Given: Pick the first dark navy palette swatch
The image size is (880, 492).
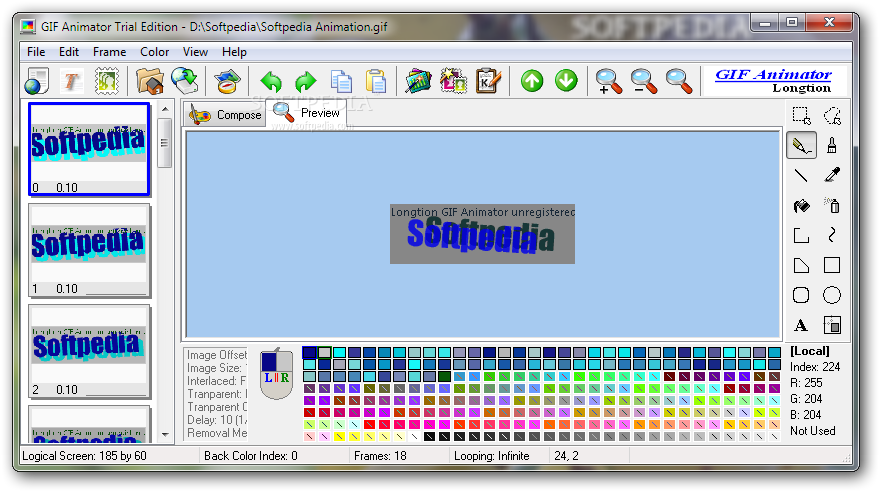Looking at the screenshot, I should (x=309, y=352).
